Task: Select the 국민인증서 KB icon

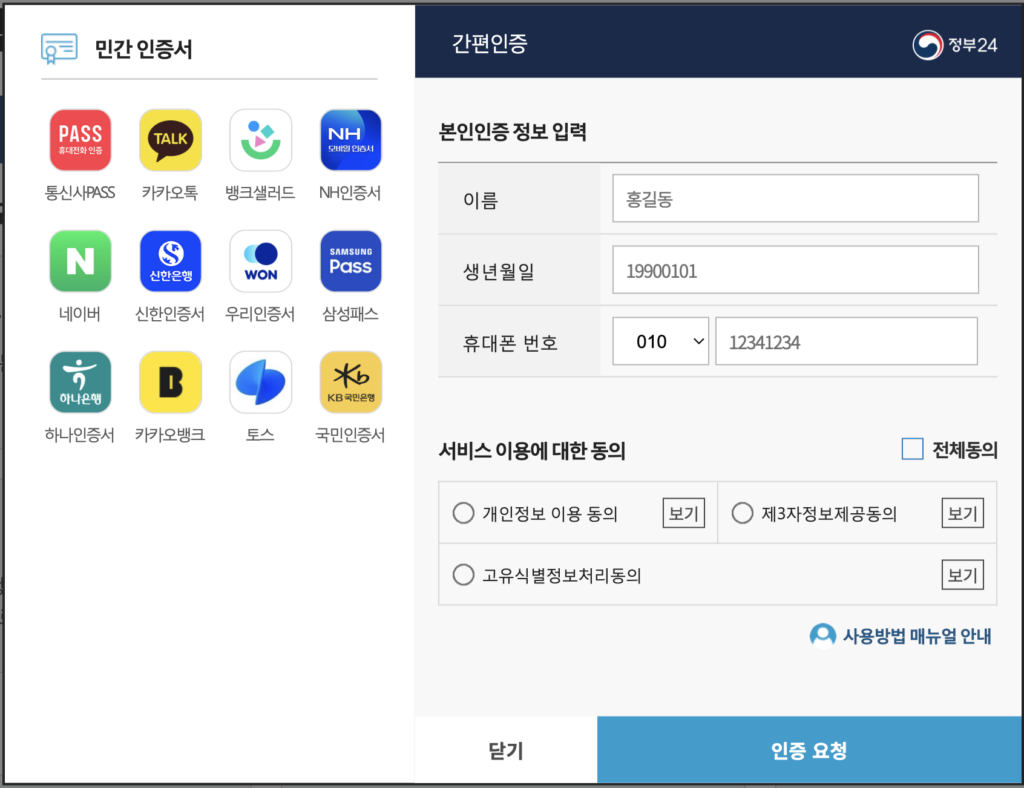Action: pyautogui.click(x=350, y=382)
